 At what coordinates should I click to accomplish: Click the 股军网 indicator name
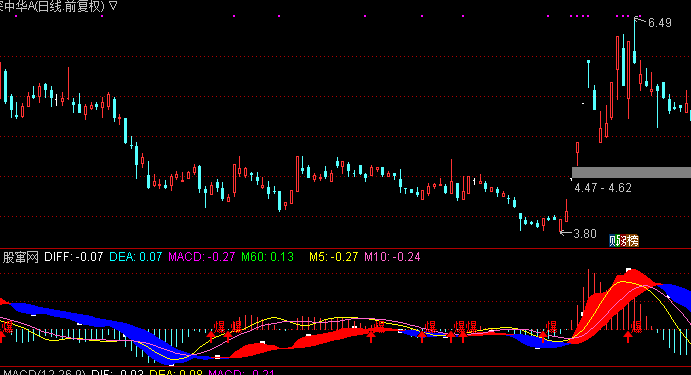21,257
